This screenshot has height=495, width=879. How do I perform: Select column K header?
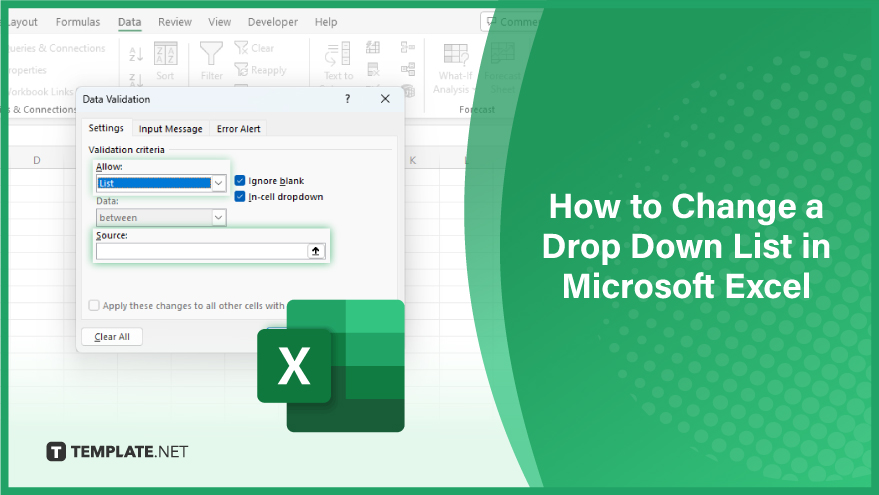413,160
